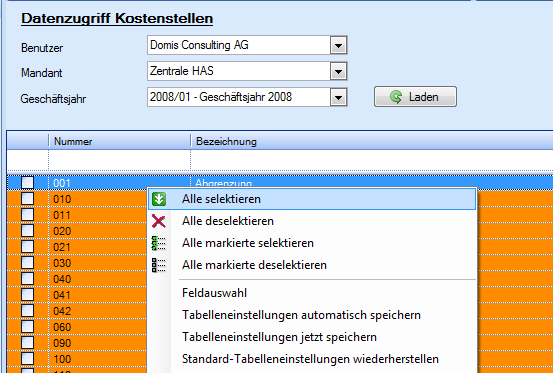Select the number cell 030
The width and height of the screenshot is (553, 373).
[98, 263]
